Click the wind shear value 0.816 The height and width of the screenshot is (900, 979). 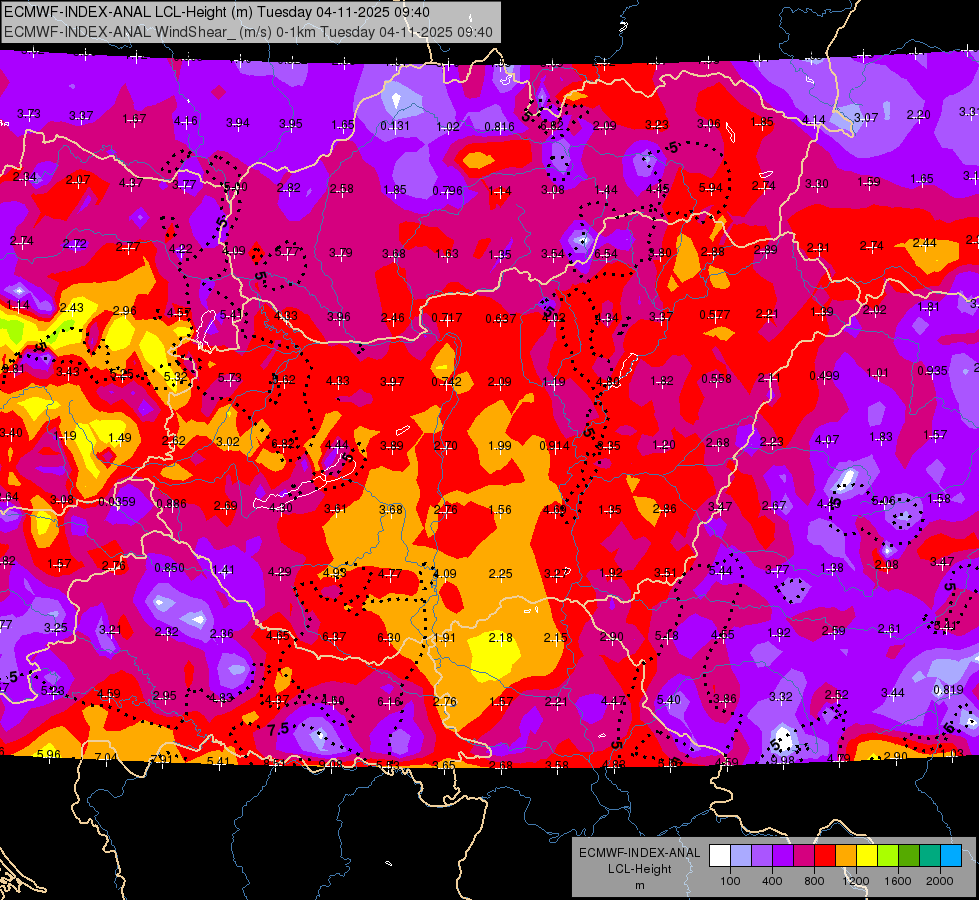(x=499, y=127)
